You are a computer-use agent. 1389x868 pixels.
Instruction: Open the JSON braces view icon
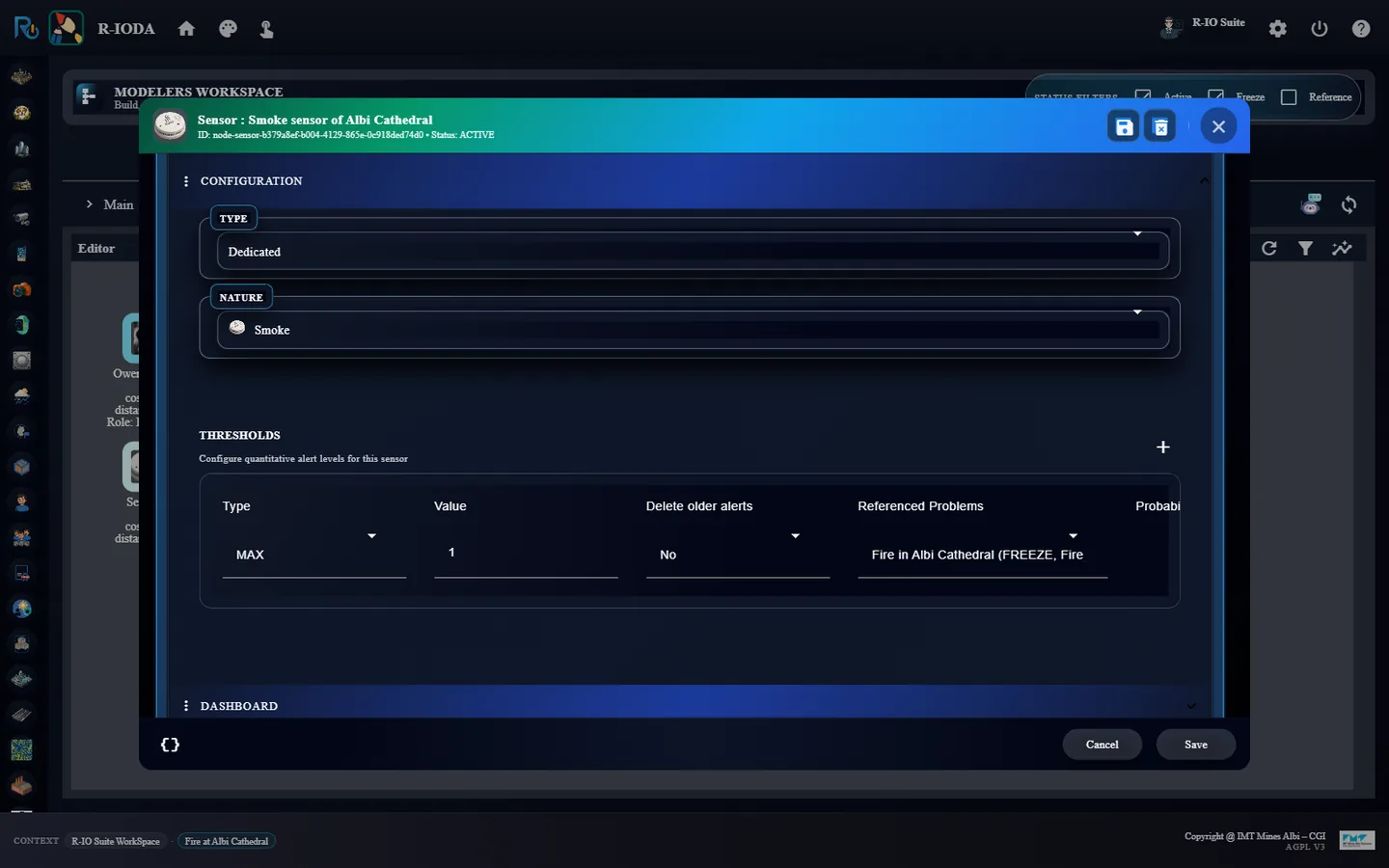(x=170, y=745)
